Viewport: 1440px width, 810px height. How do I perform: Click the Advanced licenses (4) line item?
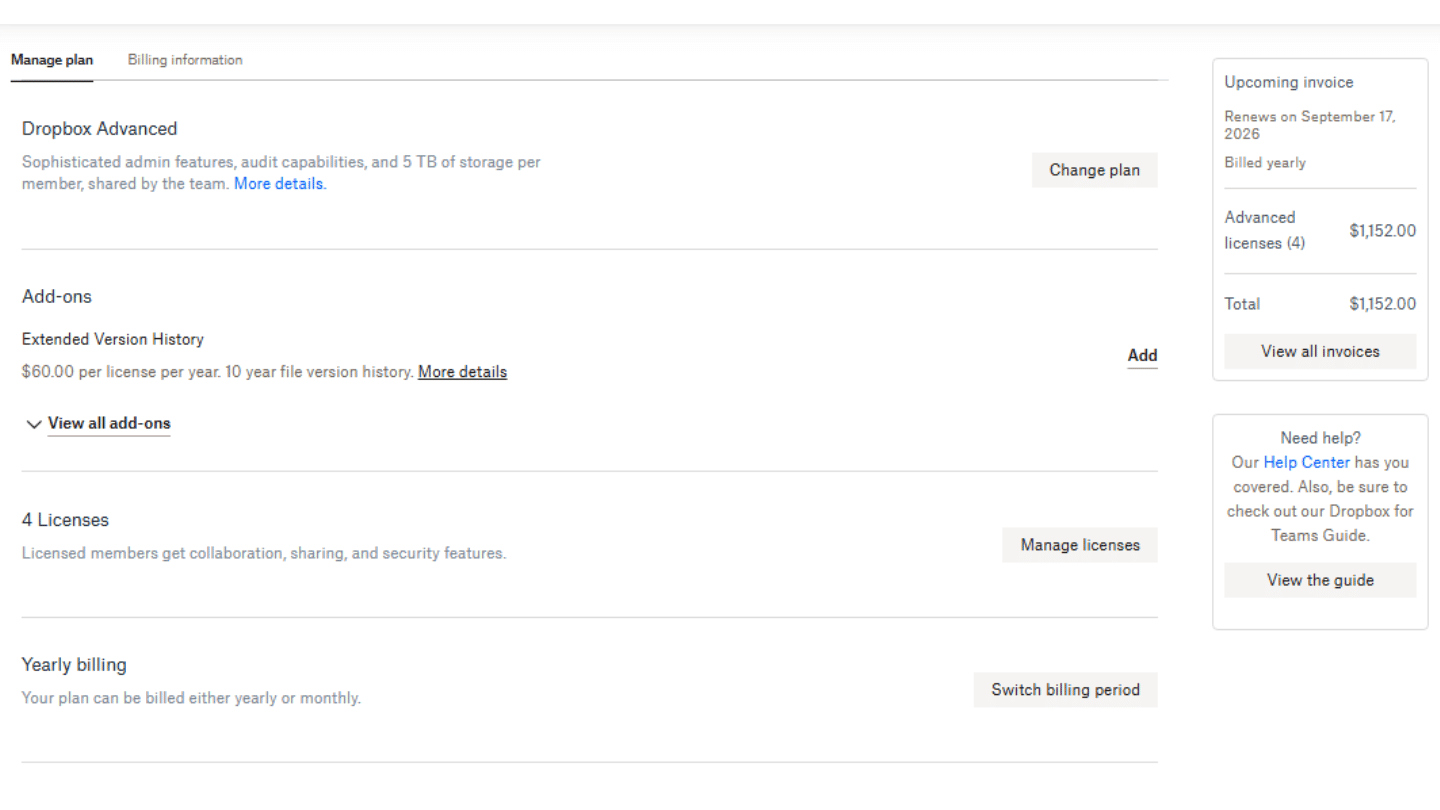(1264, 230)
